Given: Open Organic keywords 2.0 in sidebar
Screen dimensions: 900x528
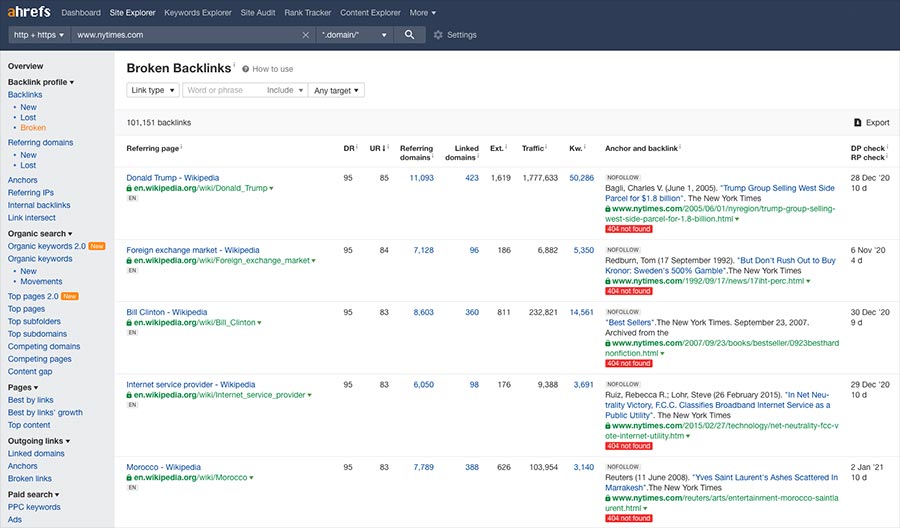Looking at the screenshot, I should 46,246.
